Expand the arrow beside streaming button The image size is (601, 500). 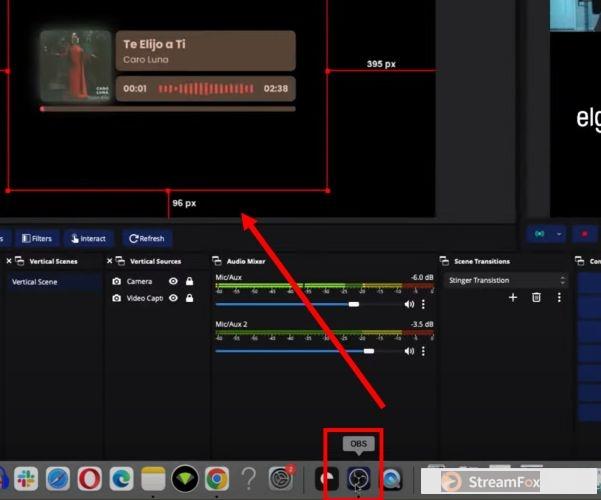[x=559, y=234]
